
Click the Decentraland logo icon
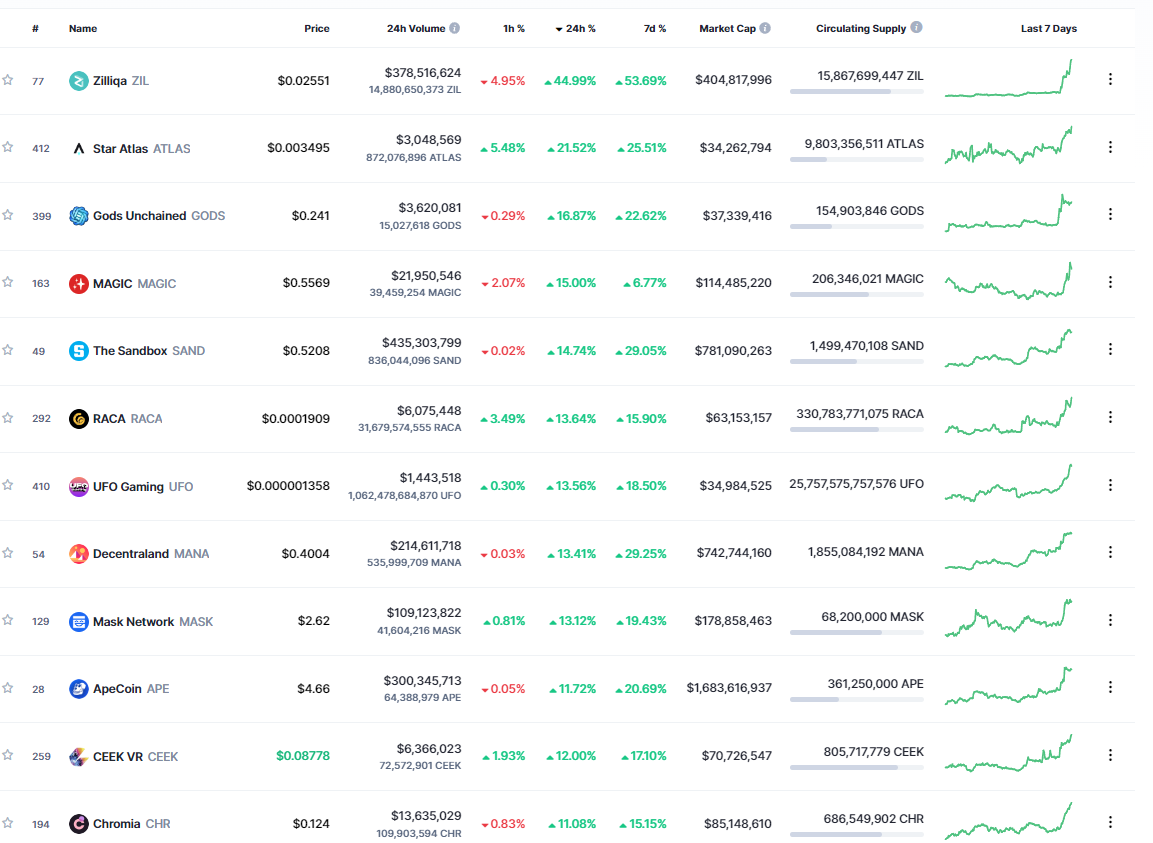coord(78,554)
